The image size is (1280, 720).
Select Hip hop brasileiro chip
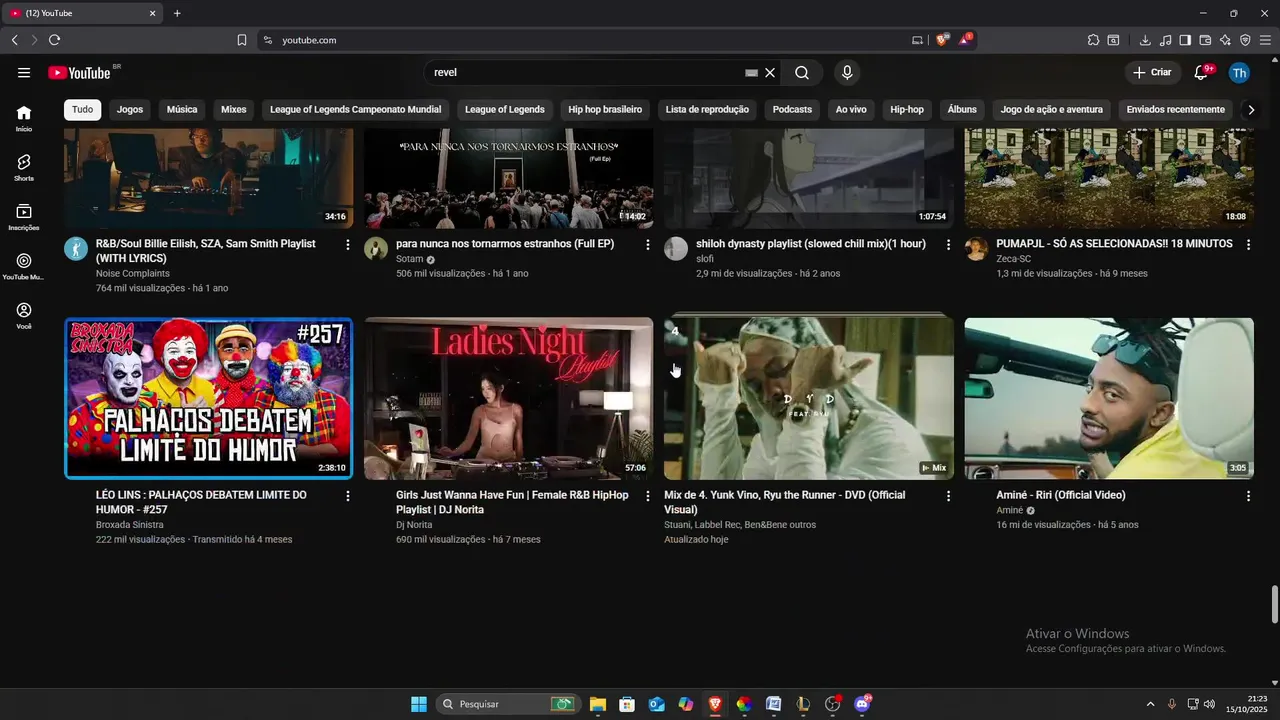click(x=605, y=110)
